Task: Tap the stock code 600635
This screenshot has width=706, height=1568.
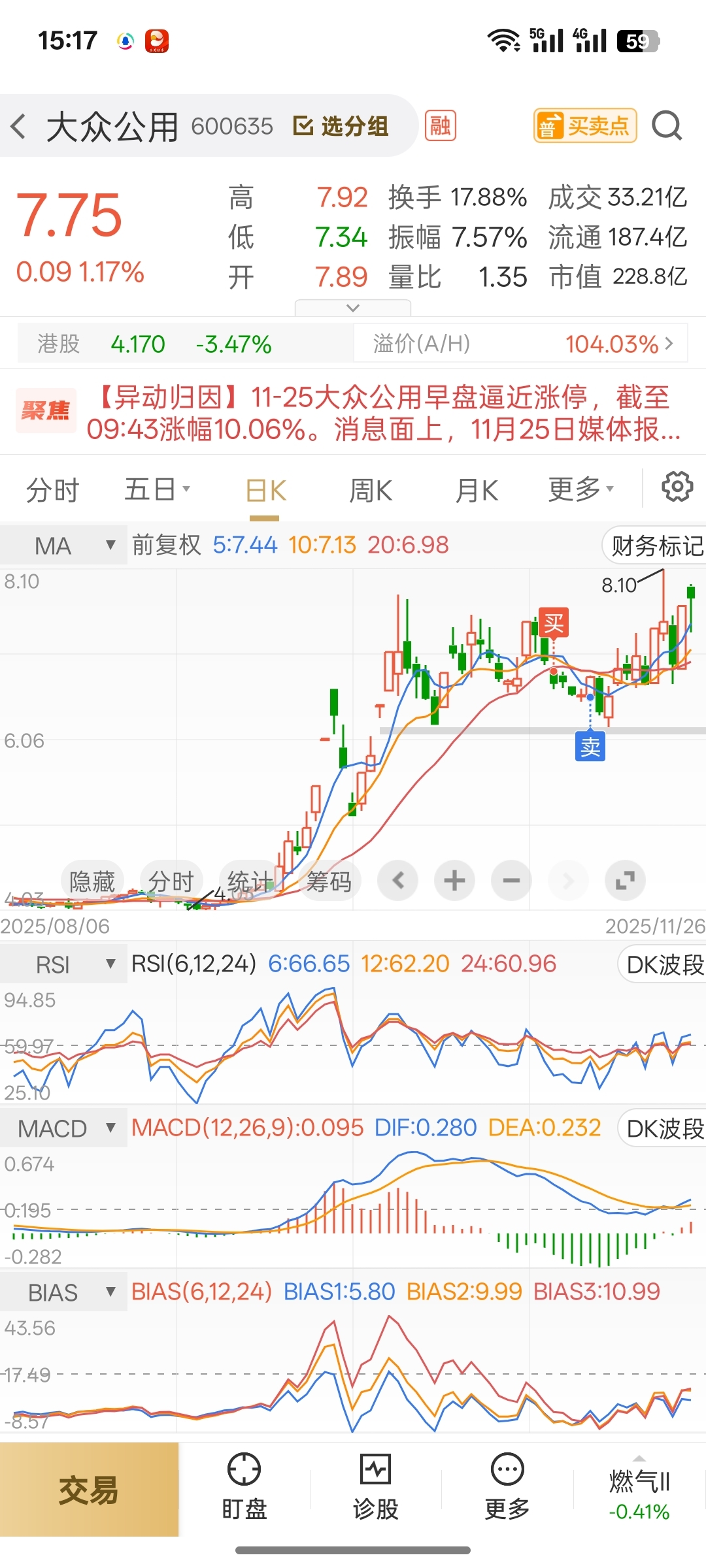Action: 232,126
